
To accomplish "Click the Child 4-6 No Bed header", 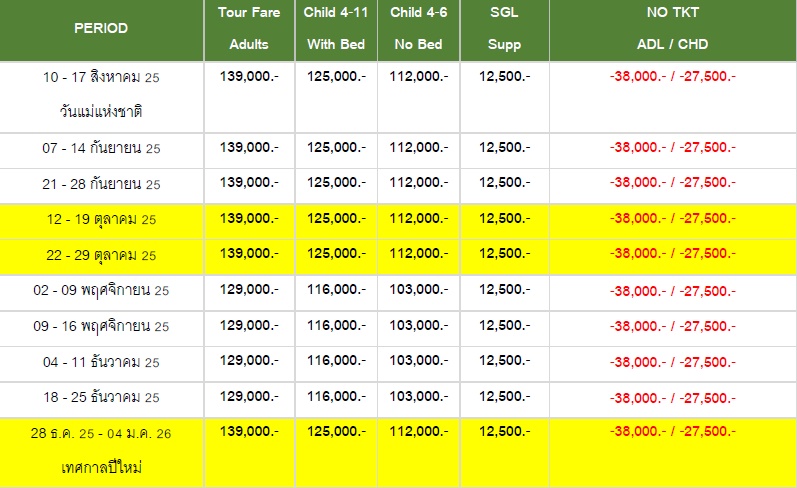I will [x=418, y=28].
